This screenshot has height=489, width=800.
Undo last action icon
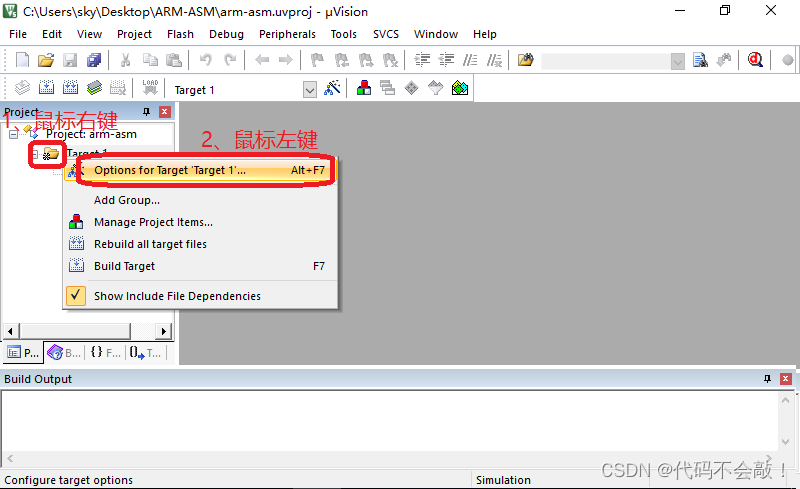point(205,60)
